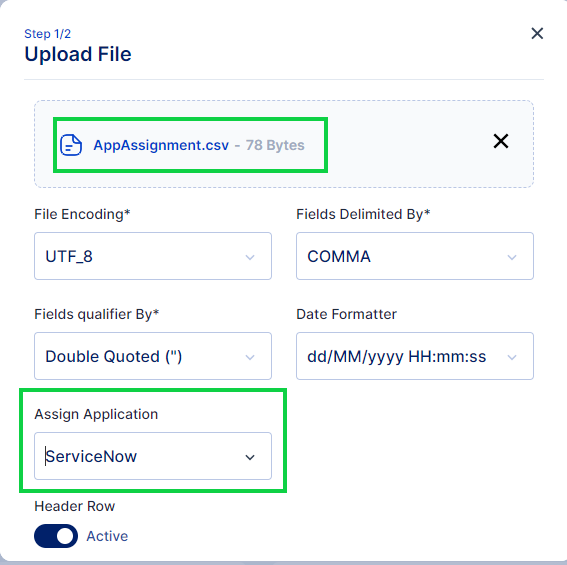Remove the AppAssignment.csv uploaded file
Screen dimensions: 567x565
click(501, 141)
